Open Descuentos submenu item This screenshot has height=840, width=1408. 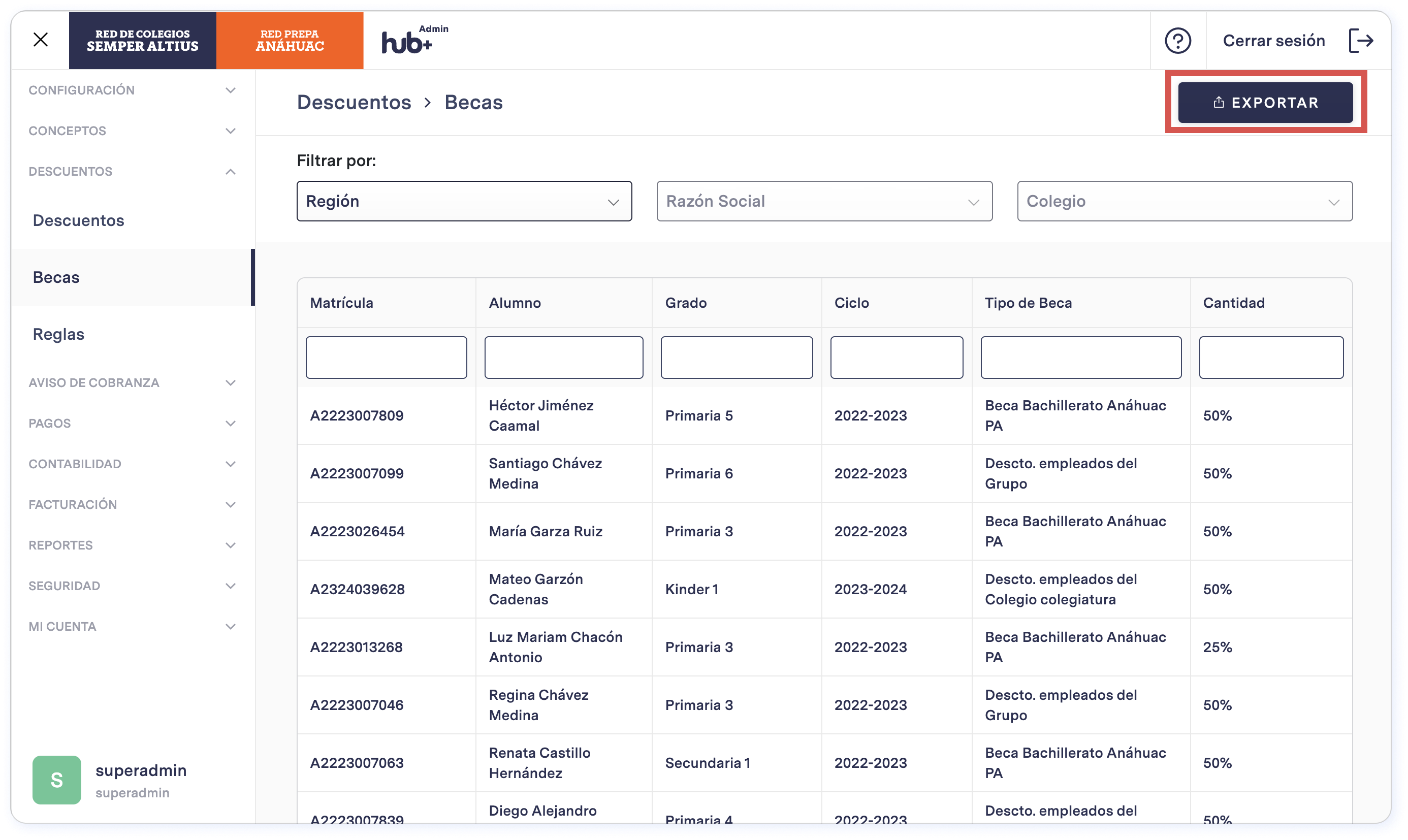133,220
